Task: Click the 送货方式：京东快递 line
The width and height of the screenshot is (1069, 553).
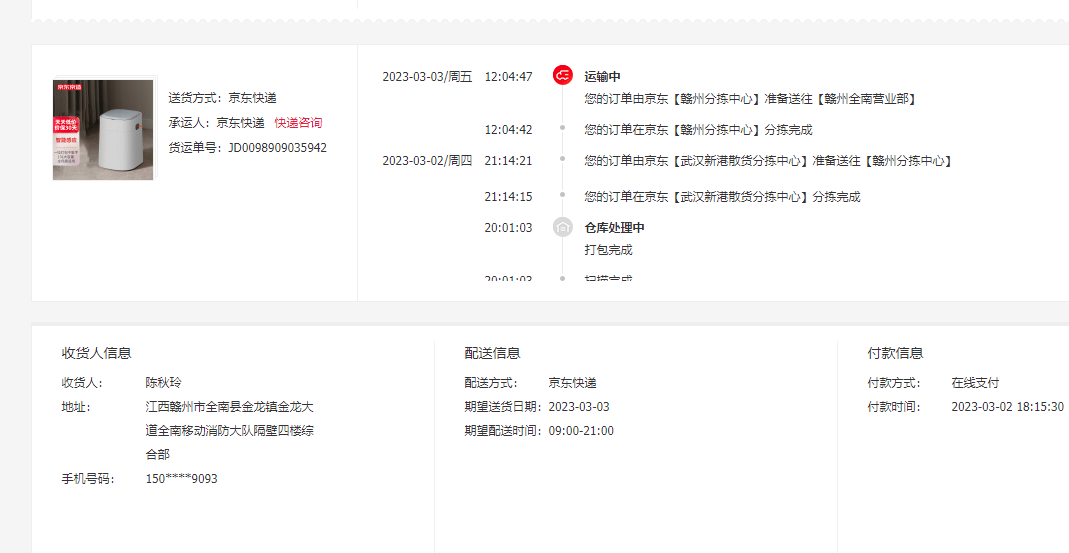Action: pyautogui.click(x=222, y=98)
